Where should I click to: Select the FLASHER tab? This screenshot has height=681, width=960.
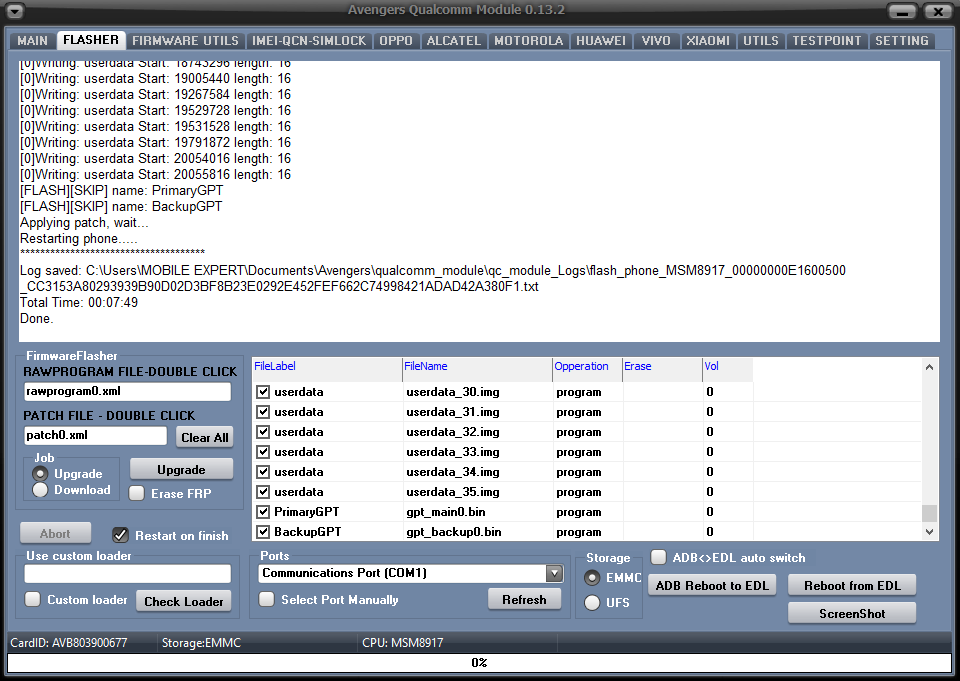(x=91, y=40)
